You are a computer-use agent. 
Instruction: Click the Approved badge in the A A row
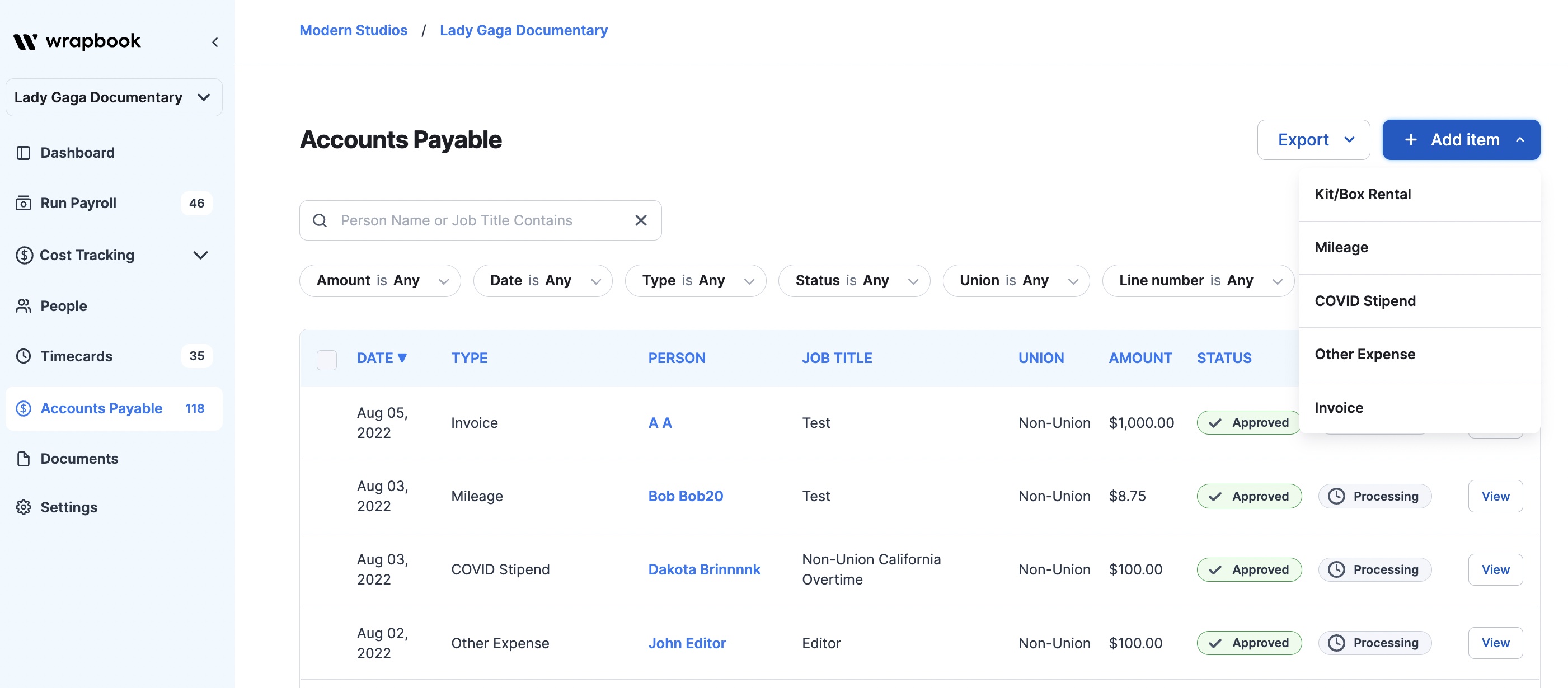pos(1249,423)
